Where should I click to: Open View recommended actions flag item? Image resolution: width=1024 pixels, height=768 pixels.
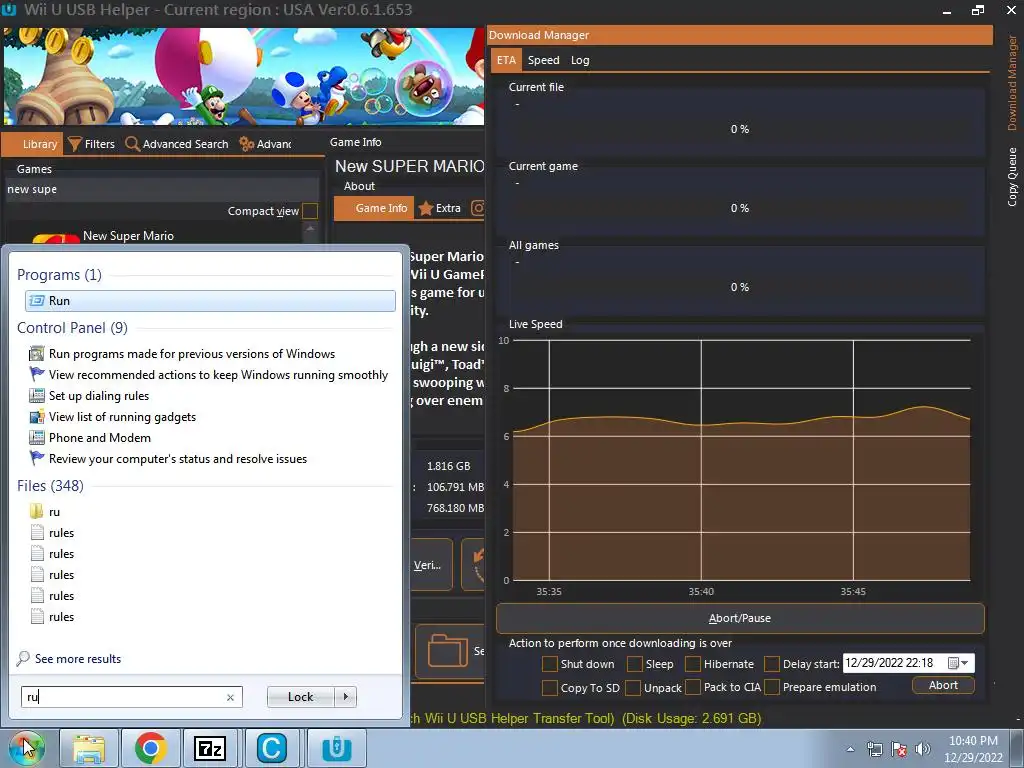click(208, 375)
